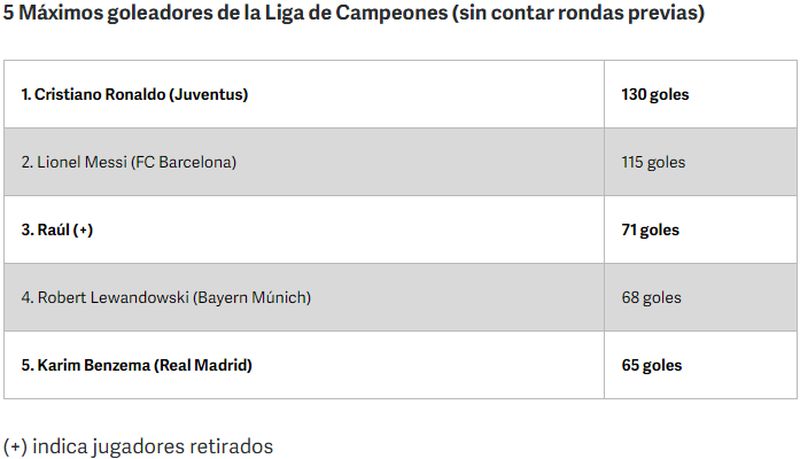Screen dimensions: 800x459
Task: Click the (+) marker beside Raúl
Action: (x=83, y=230)
